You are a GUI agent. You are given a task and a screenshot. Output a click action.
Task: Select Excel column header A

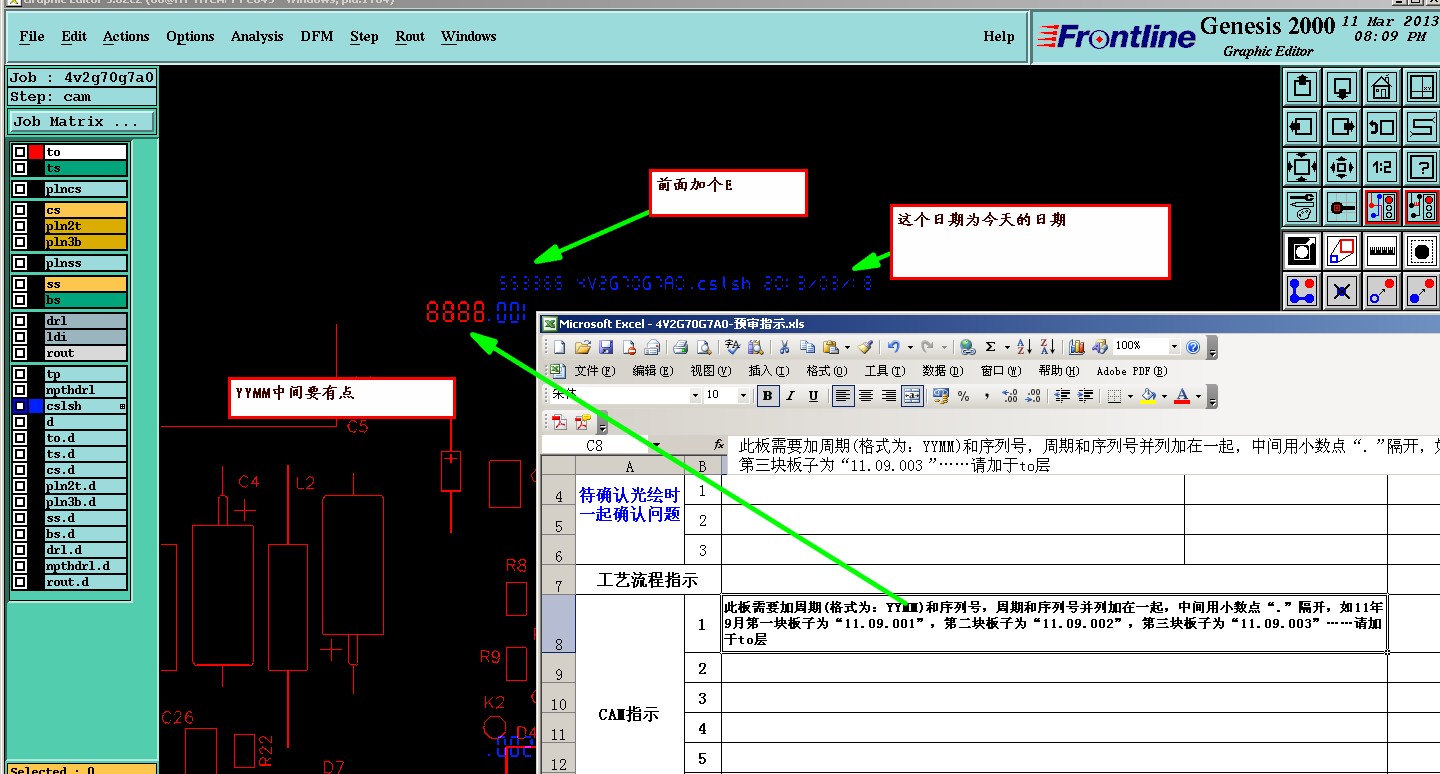(x=629, y=466)
